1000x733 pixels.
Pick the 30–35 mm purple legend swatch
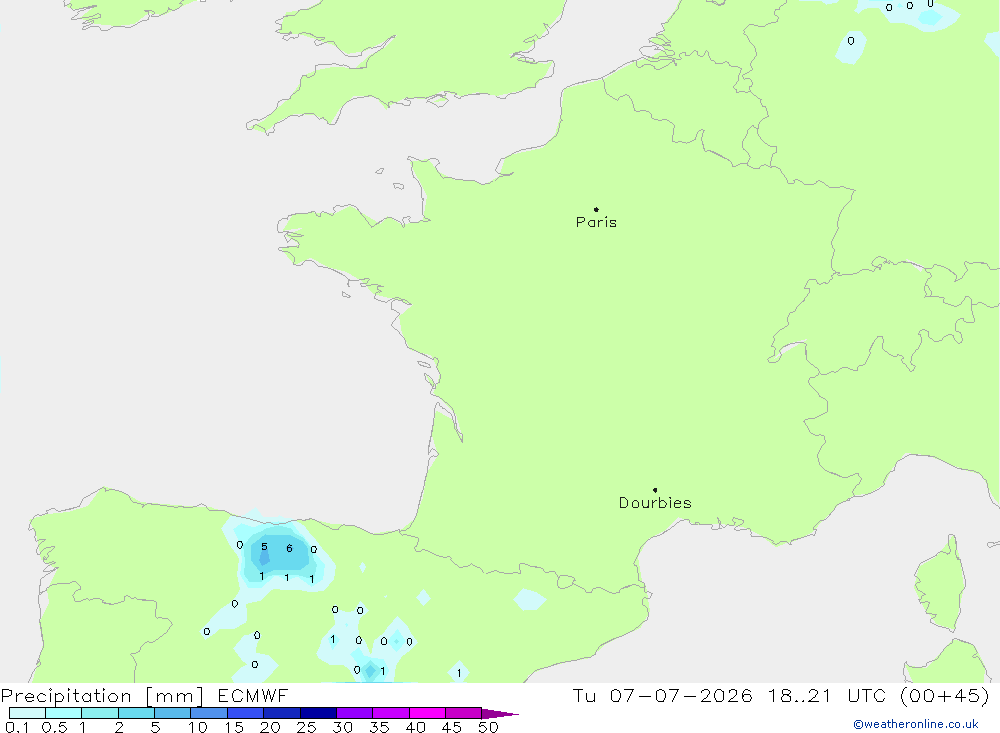click(x=355, y=713)
